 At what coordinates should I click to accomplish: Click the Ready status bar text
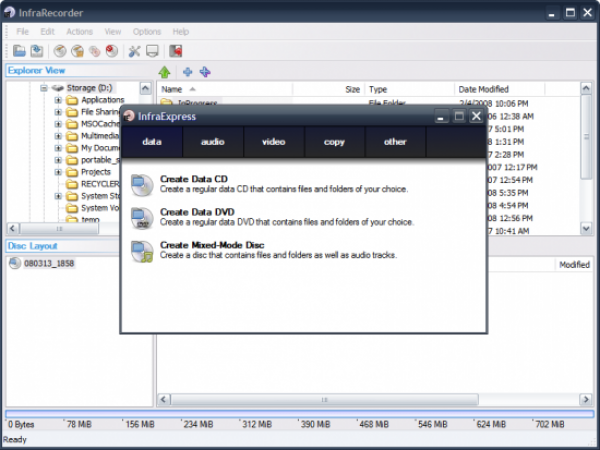15,439
